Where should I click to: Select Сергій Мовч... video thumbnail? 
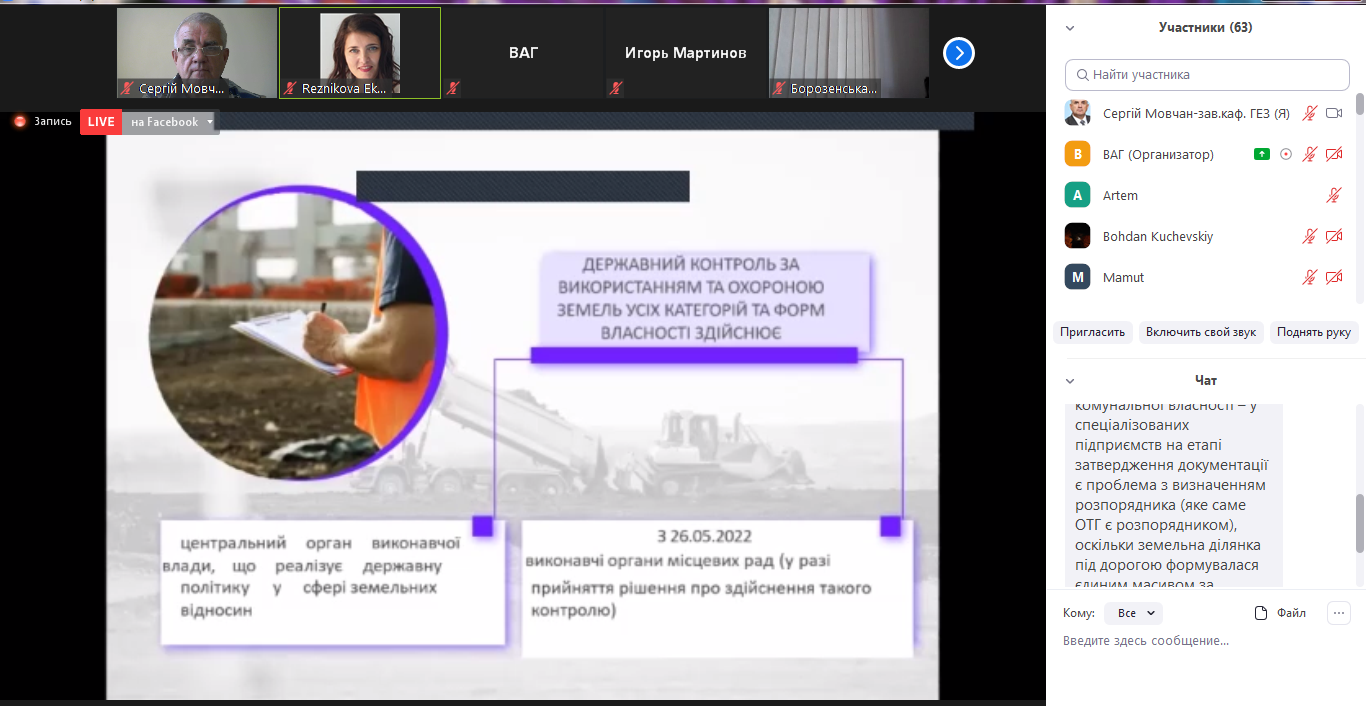click(x=197, y=53)
